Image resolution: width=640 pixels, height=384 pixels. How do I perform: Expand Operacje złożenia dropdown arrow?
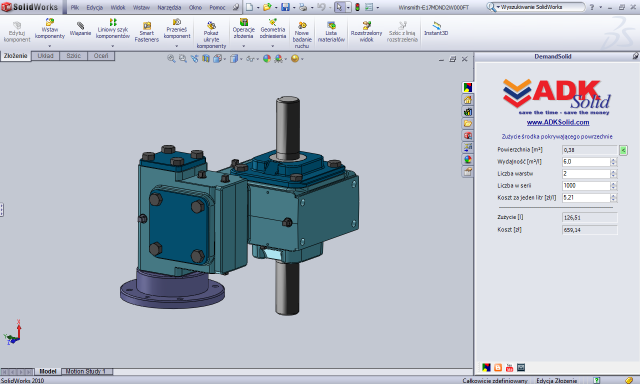point(244,46)
